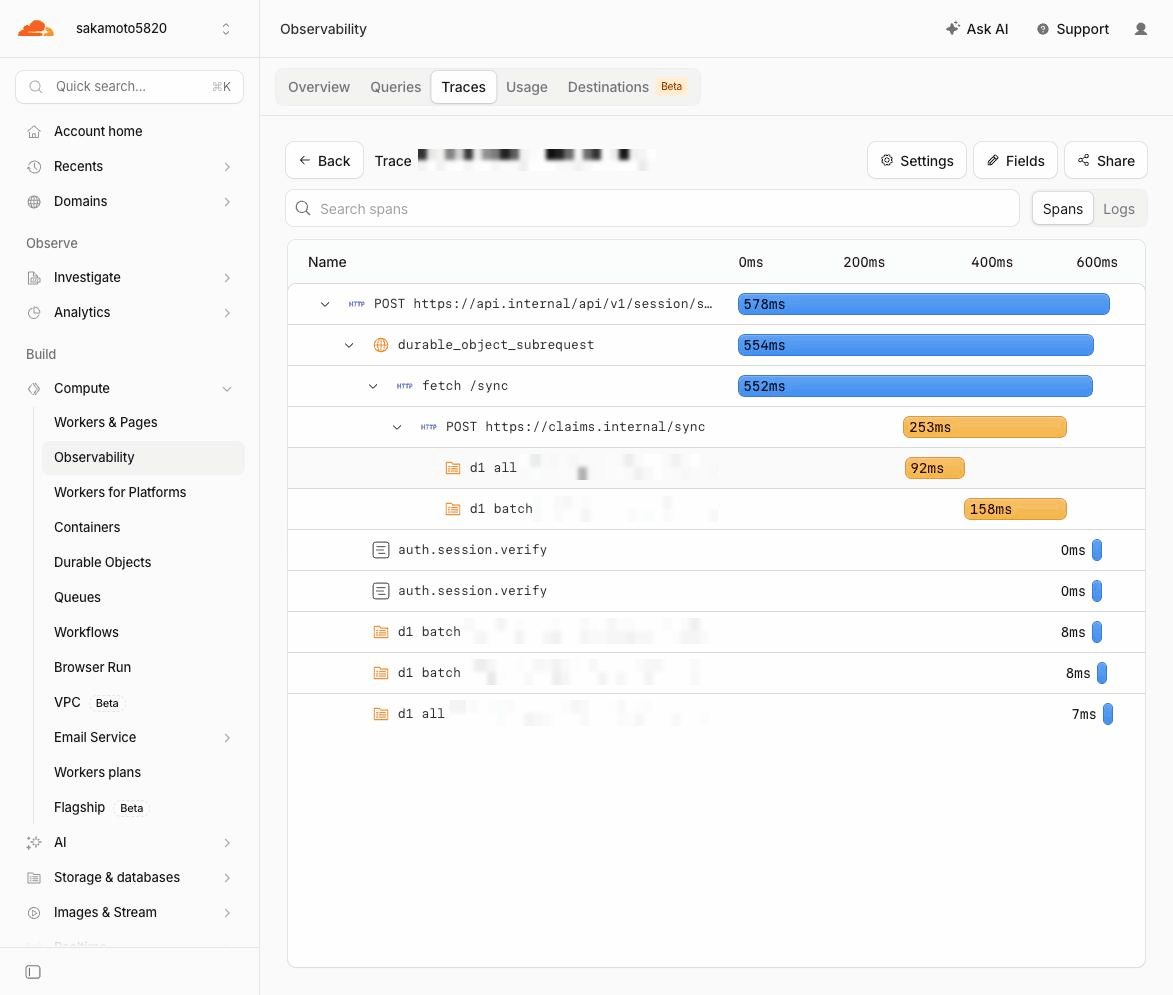Open Workers for Platforms page
This screenshot has width=1173, height=995.
coord(120,493)
